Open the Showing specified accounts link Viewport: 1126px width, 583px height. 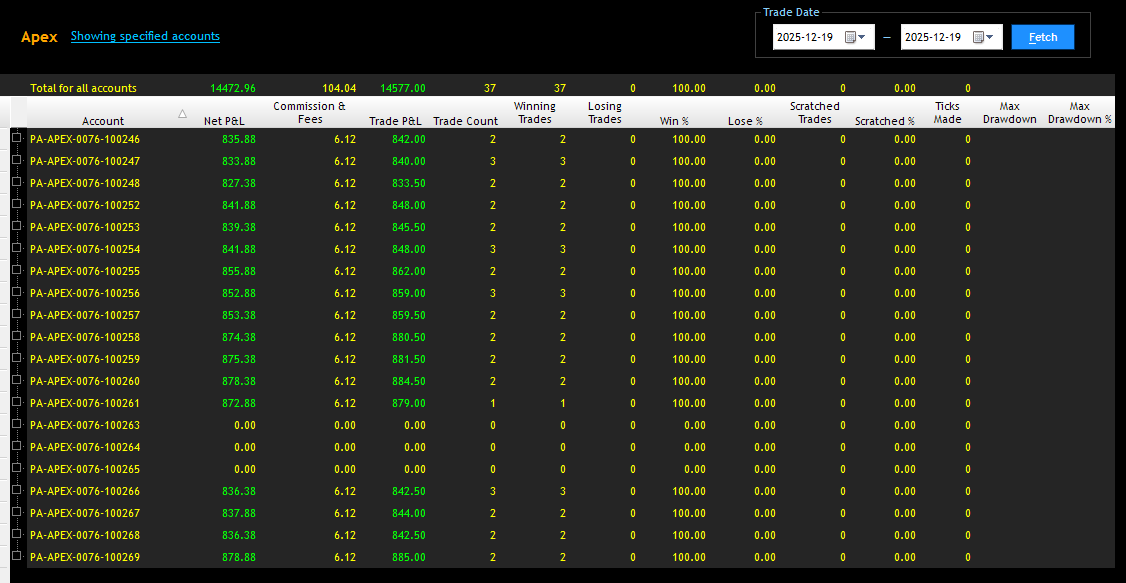coord(145,36)
